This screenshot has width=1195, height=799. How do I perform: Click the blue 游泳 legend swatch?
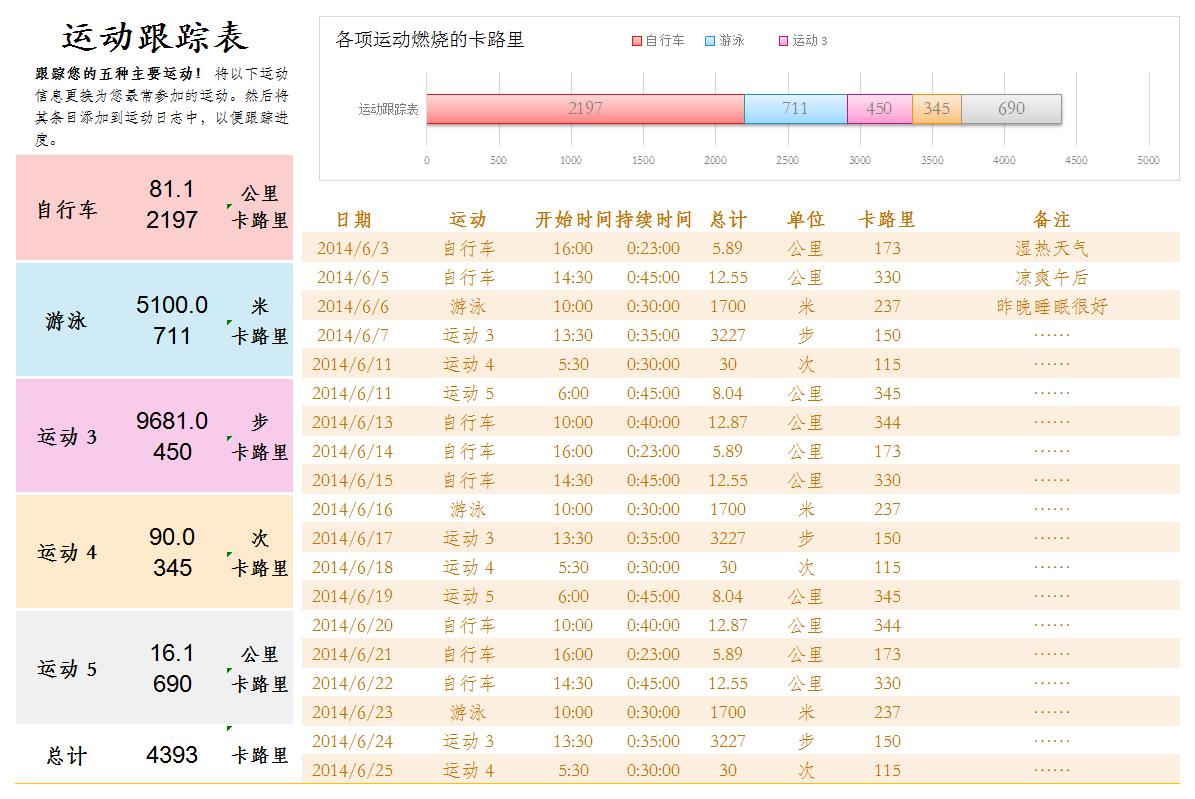pyautogui.click(x=710, y=41)
